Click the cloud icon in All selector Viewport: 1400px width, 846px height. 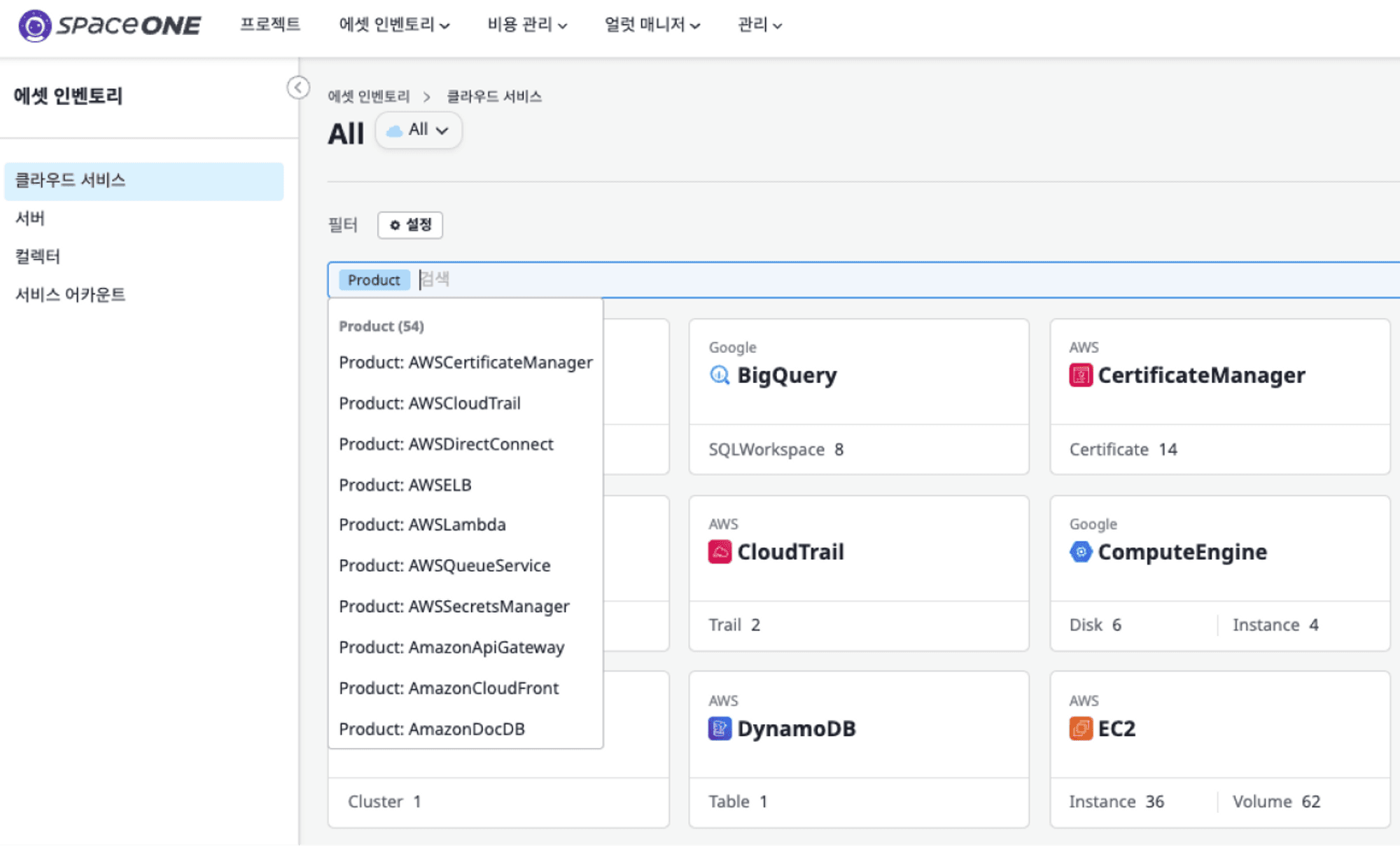(395, 130)
